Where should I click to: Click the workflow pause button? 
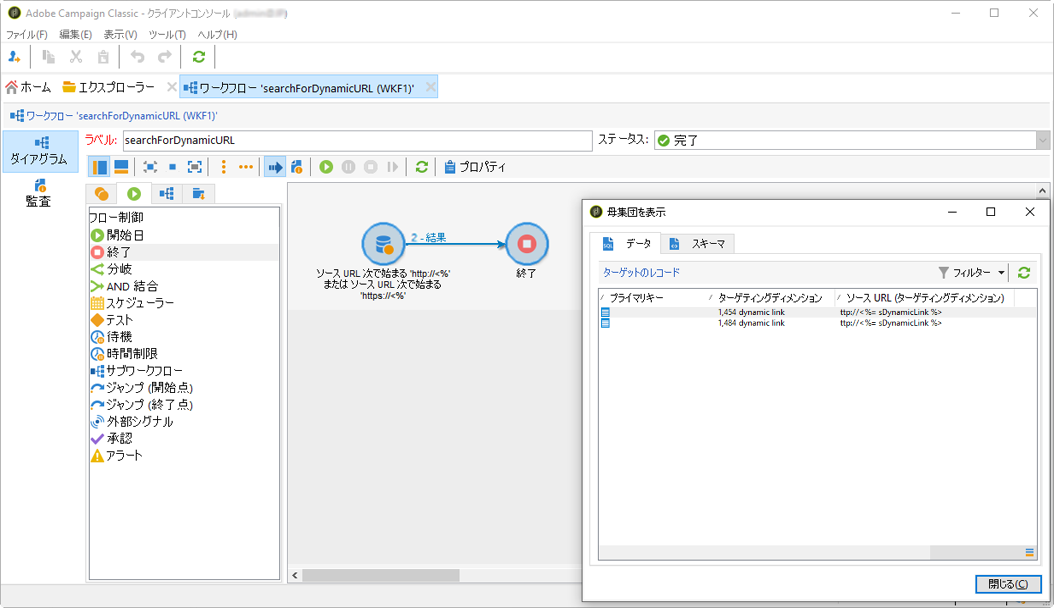[348, 167]
